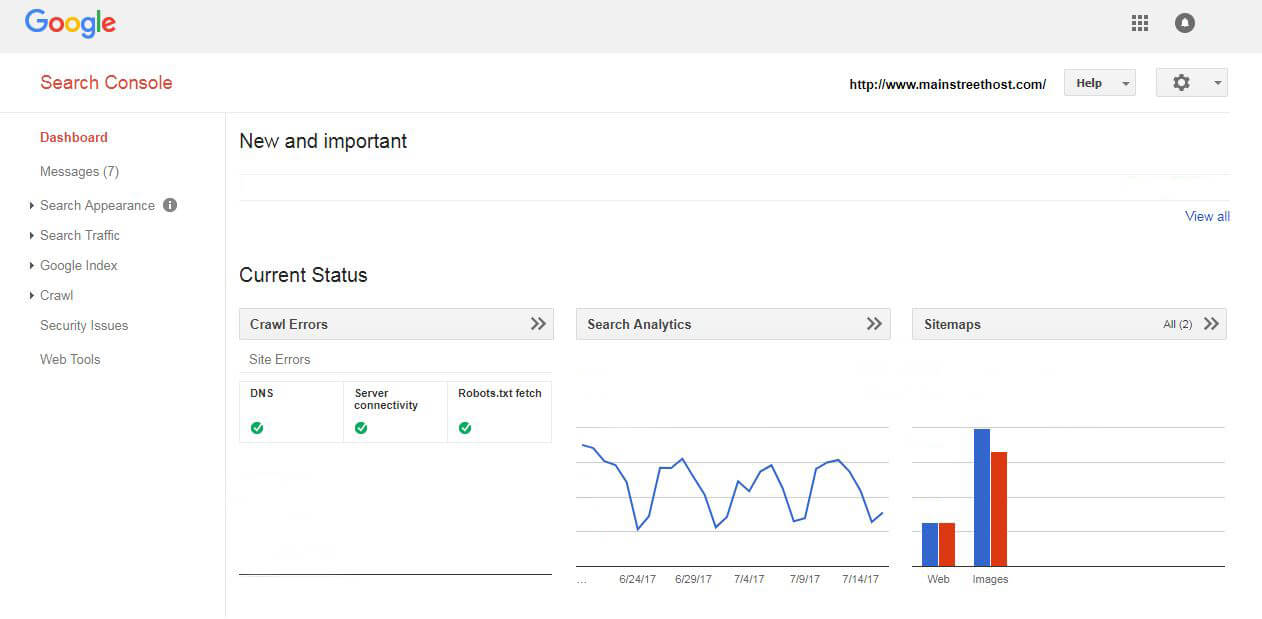This screenshot has width=1262, height=619.
Task: Click the mainstreethost.com site URL
Action: pyautogui.click(x=947, y=84)
